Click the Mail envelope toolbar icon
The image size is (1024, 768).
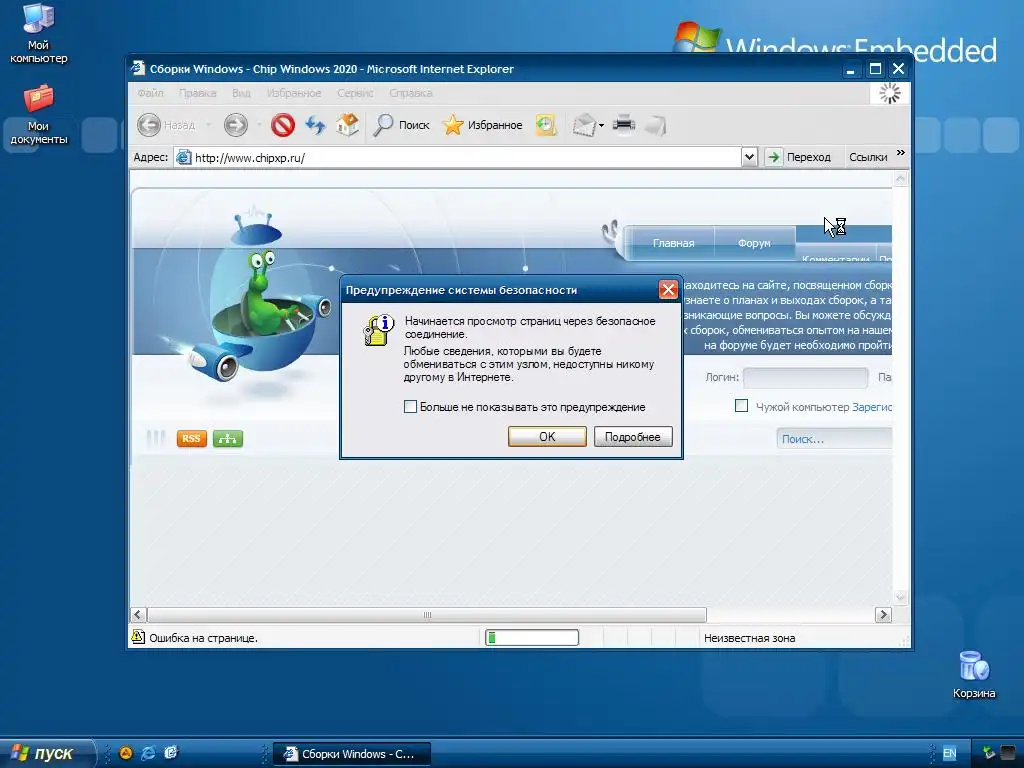[x=584, y=125]
